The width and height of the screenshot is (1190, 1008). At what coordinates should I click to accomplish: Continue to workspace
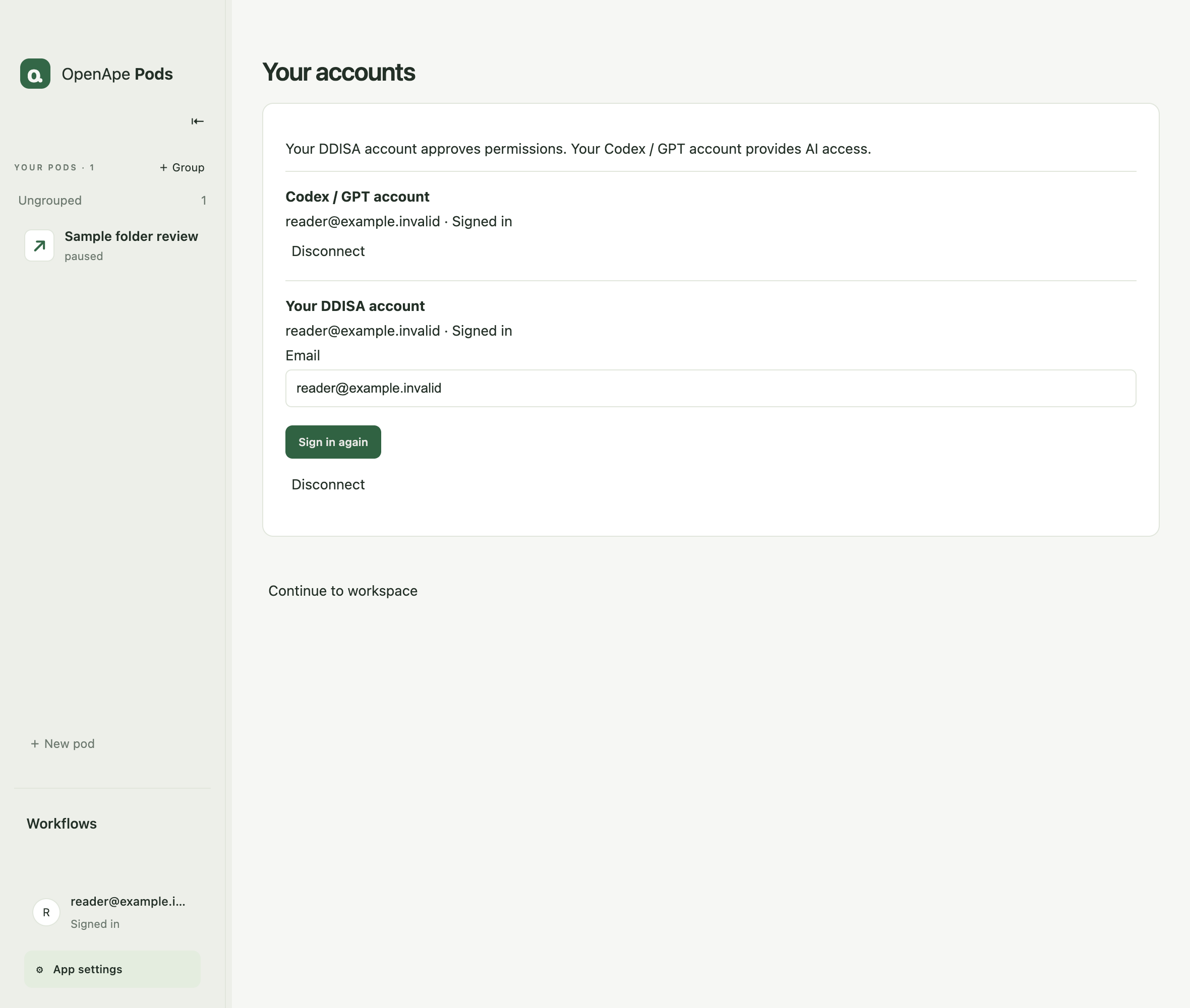(343, 591)
